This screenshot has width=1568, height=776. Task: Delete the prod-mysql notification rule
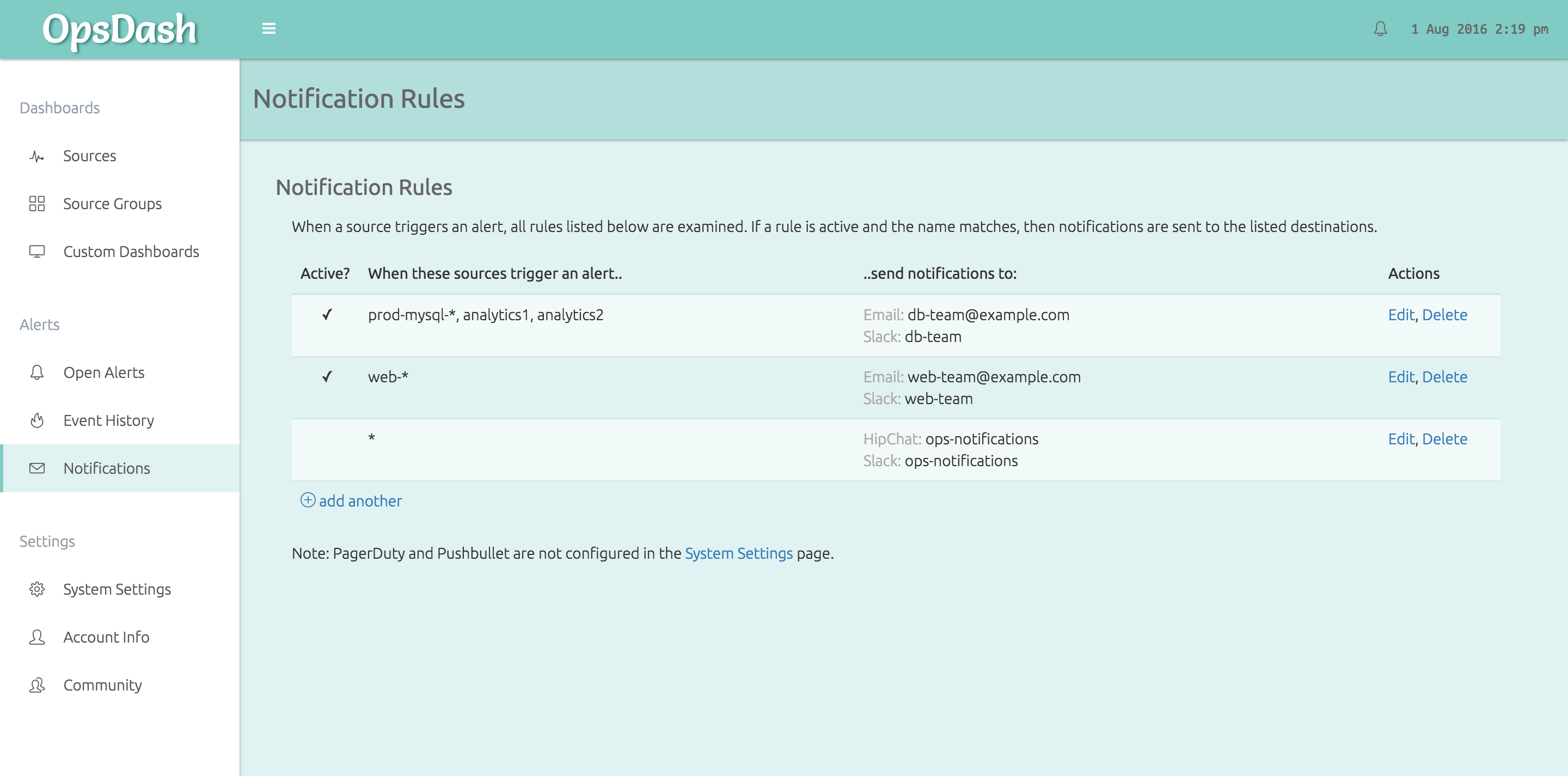click(x=1444, y=315)
